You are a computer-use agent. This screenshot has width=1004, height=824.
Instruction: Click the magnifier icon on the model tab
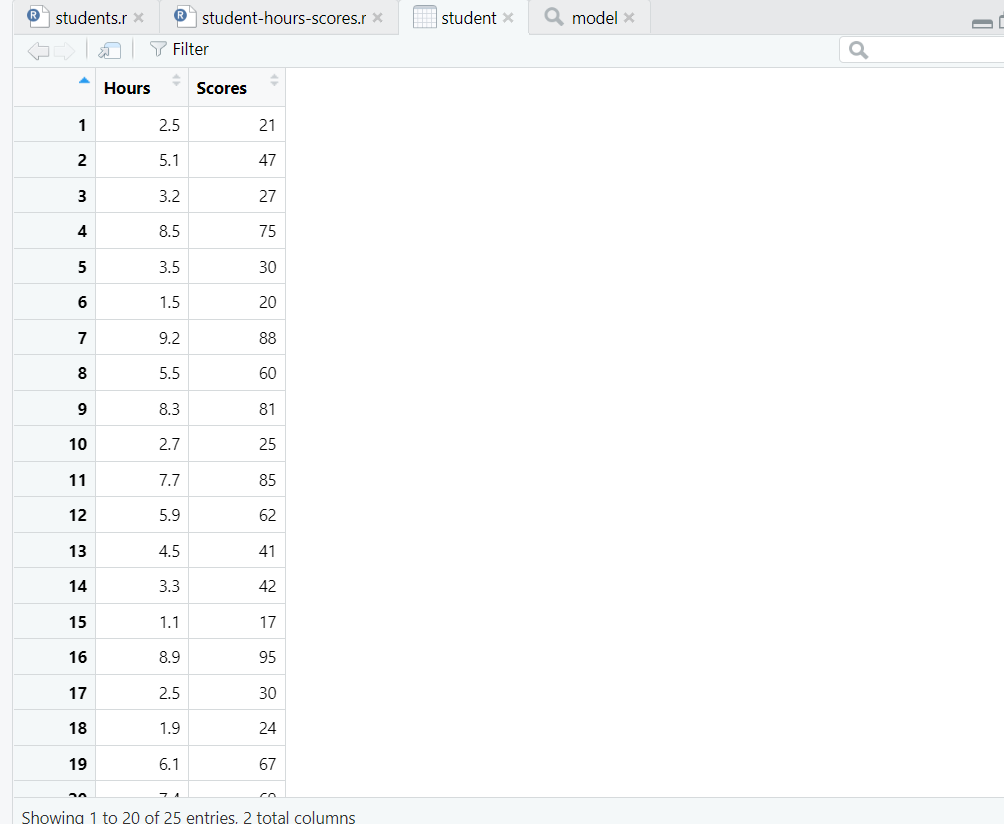tap(553, 17)
